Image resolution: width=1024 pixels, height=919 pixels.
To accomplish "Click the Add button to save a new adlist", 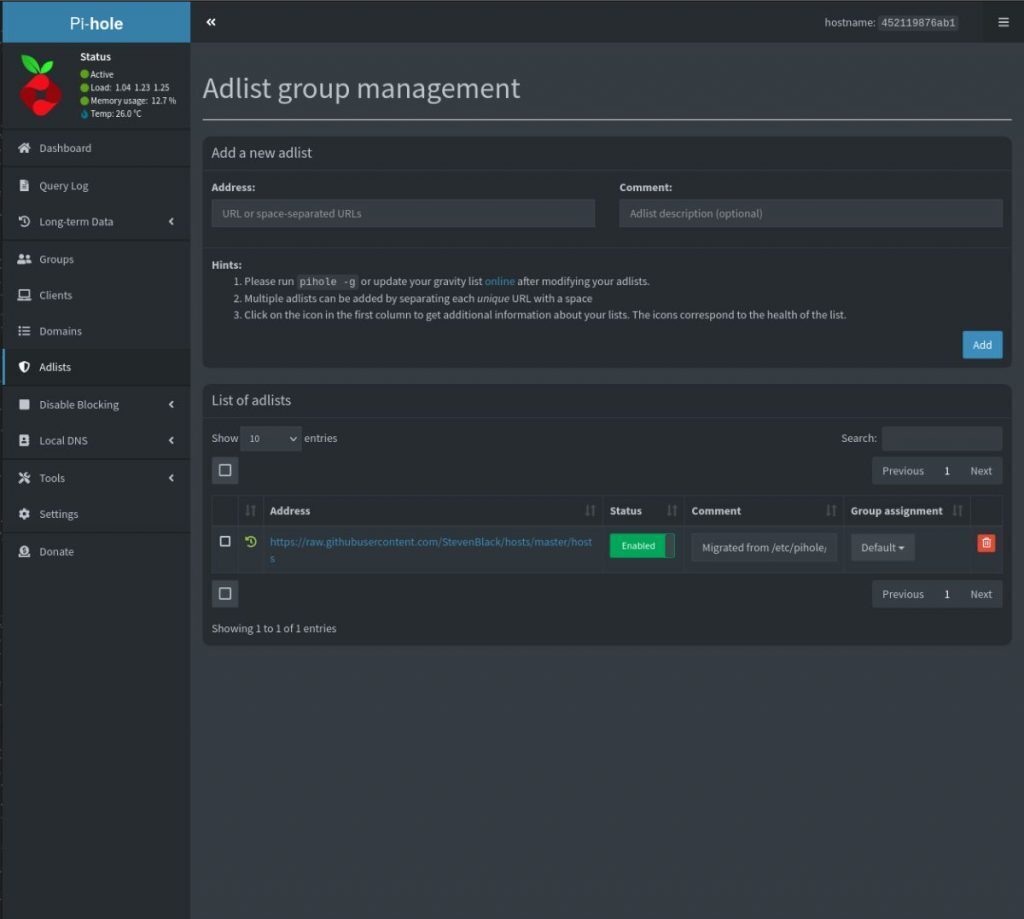I will click(981, 344).
